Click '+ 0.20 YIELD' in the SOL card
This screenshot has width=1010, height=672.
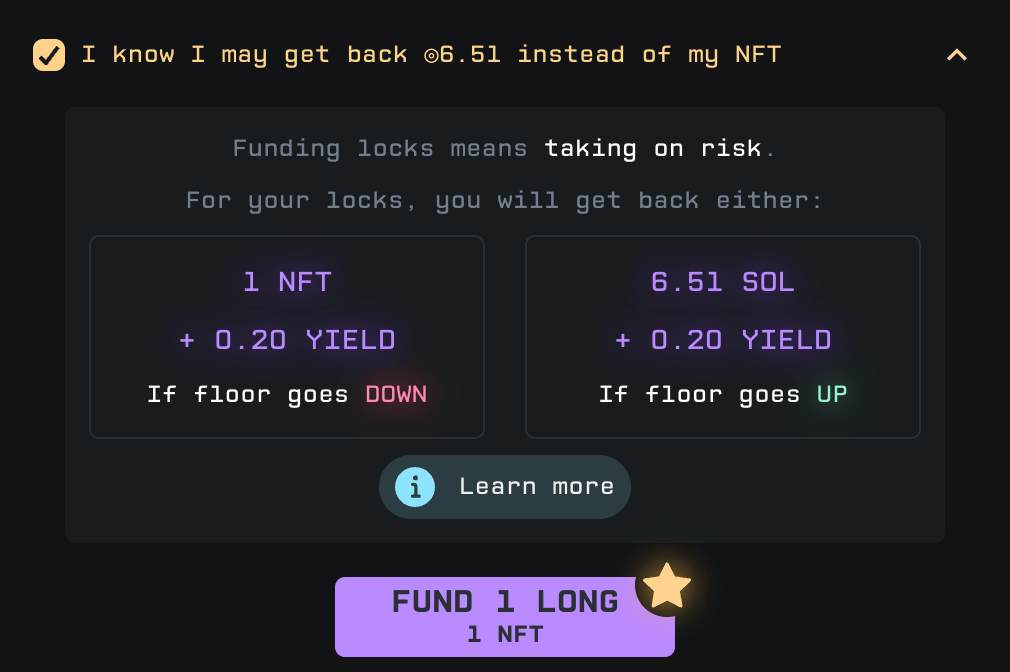[723, 340]
